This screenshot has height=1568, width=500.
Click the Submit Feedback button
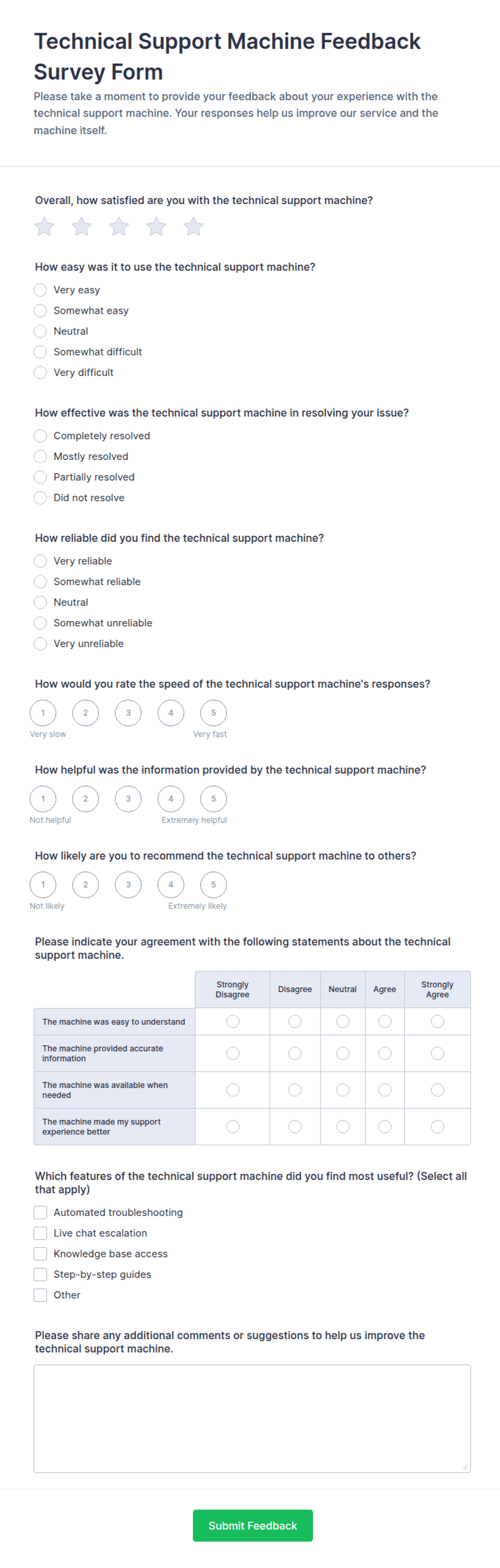pyautogui.click(x=253, y=1526)
